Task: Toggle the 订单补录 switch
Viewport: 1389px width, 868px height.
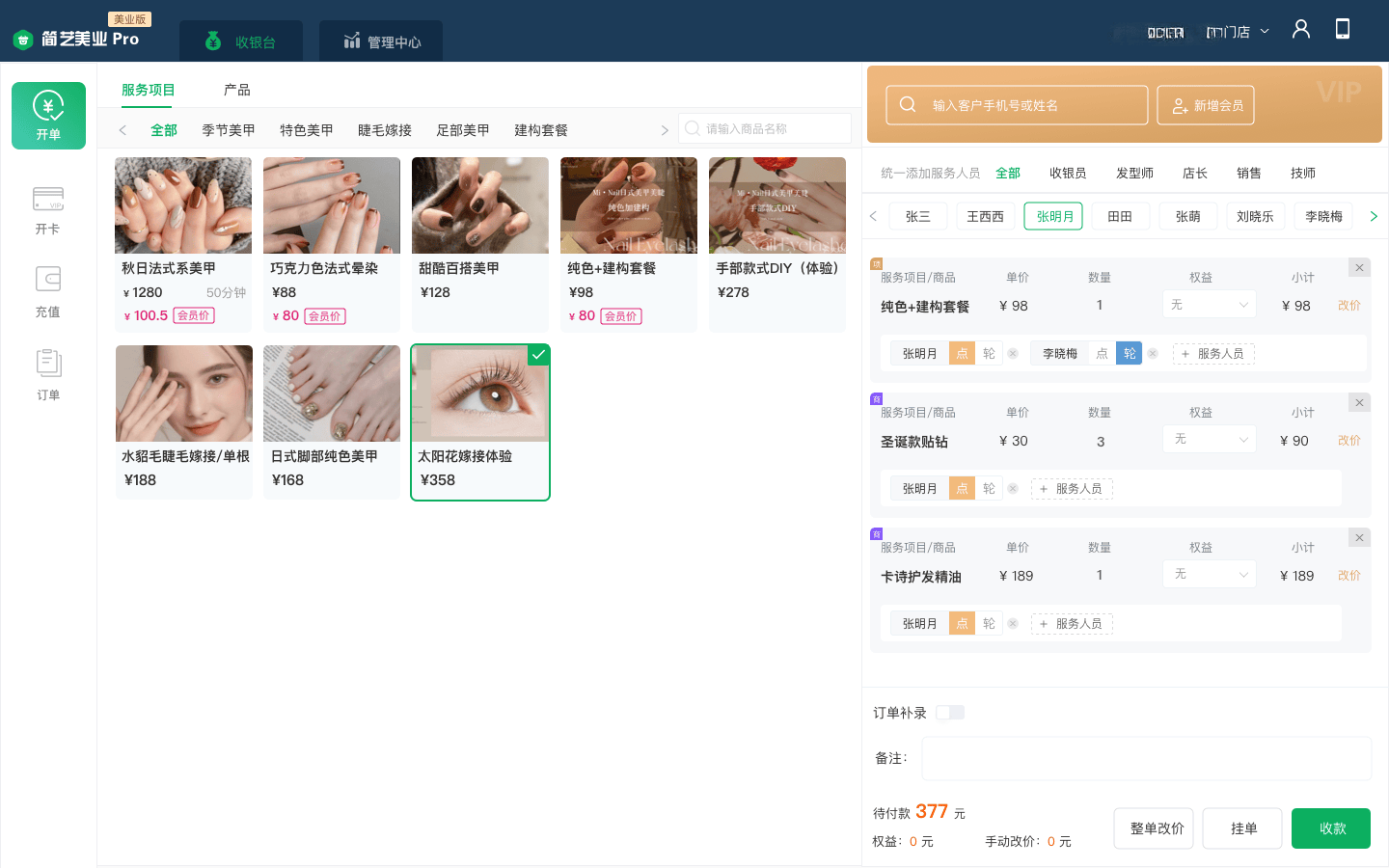Action: (x=950, y=713)
